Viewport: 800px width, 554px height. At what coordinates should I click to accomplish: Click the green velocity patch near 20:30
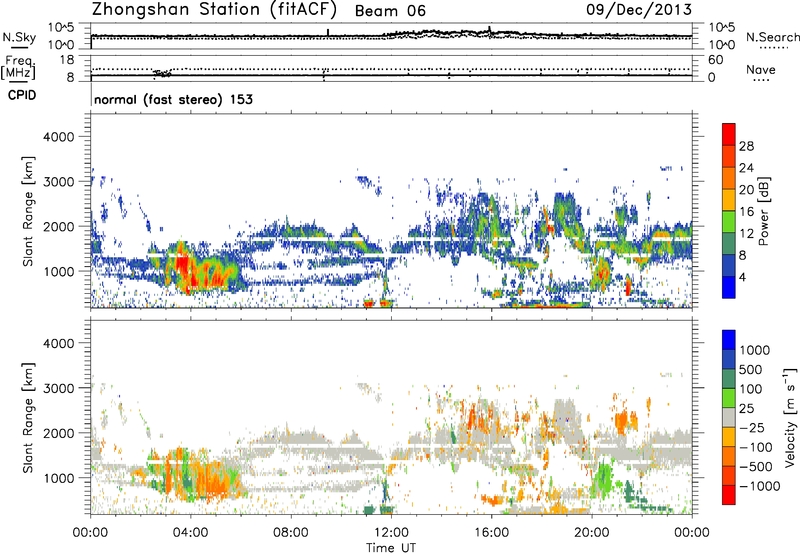(x=604, y=478)
